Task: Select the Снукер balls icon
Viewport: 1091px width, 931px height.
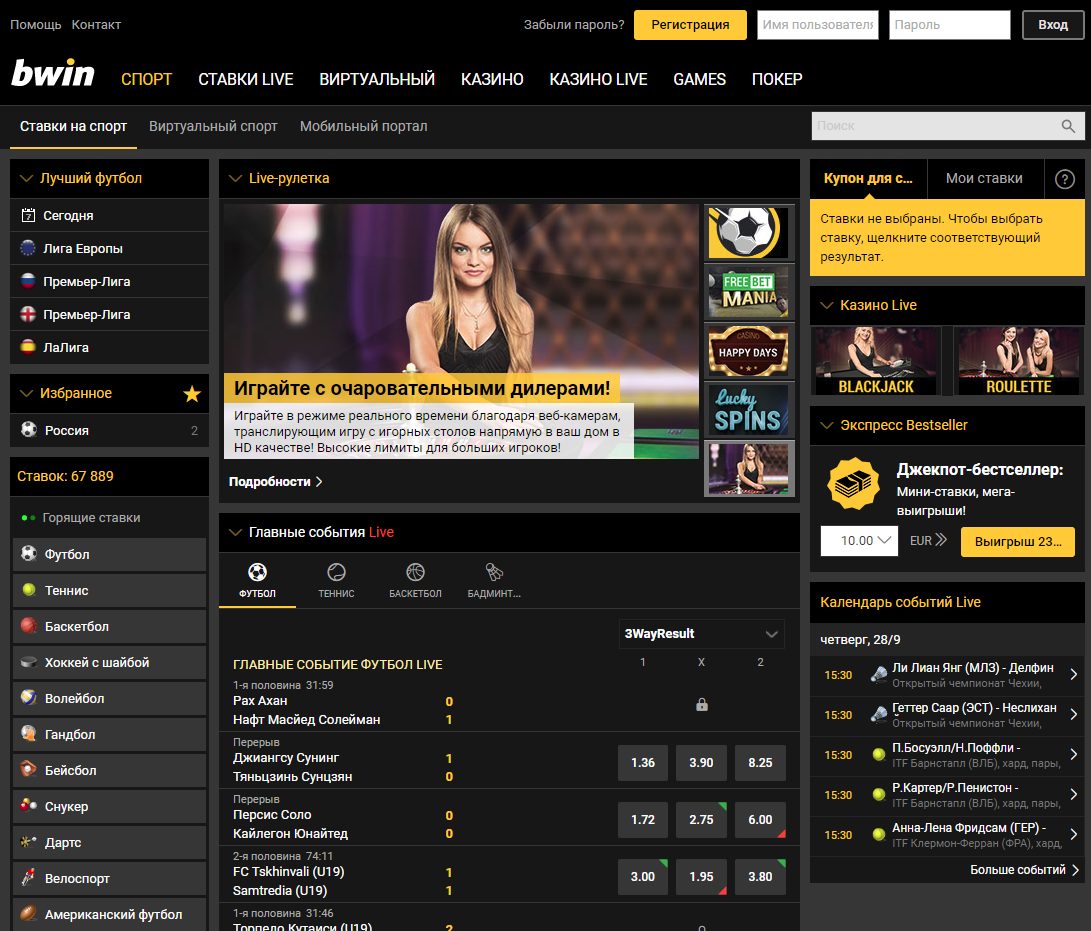Action: [29, 806]
